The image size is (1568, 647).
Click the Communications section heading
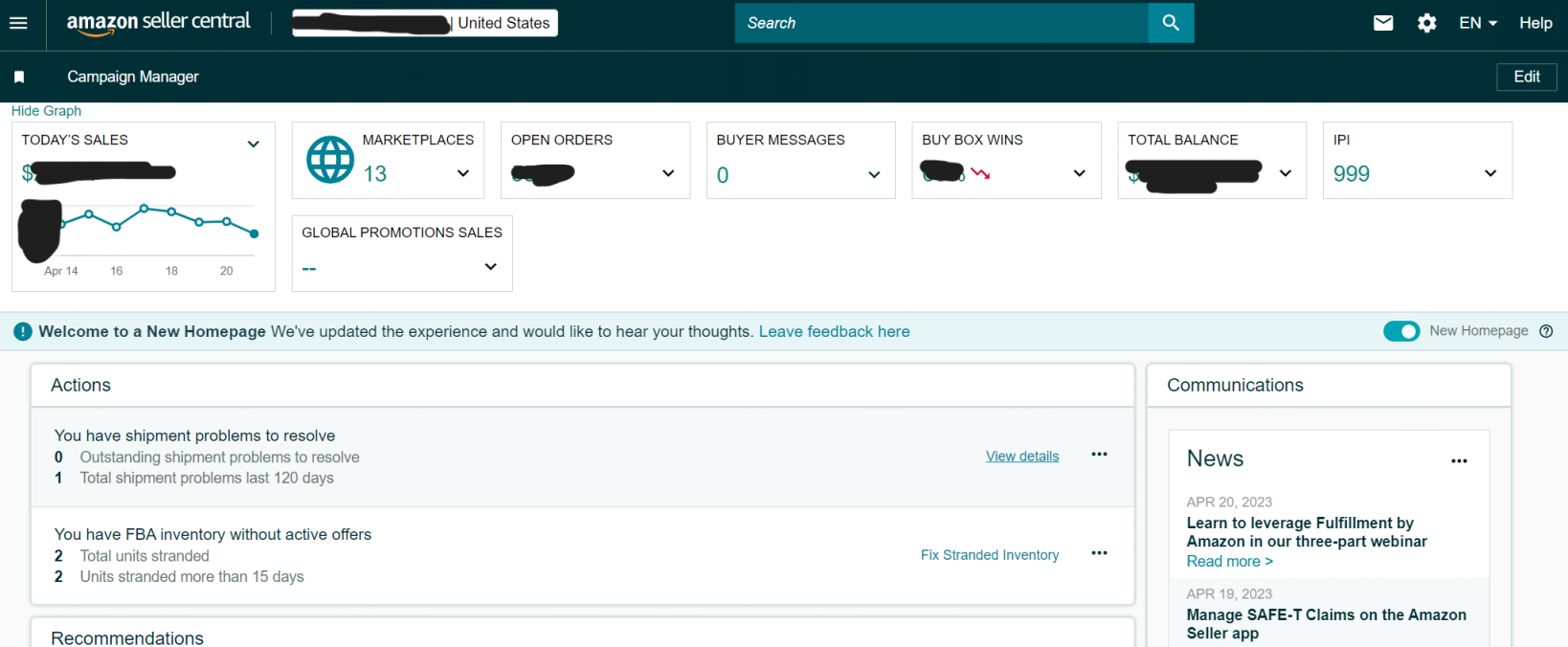[1235, 385]
